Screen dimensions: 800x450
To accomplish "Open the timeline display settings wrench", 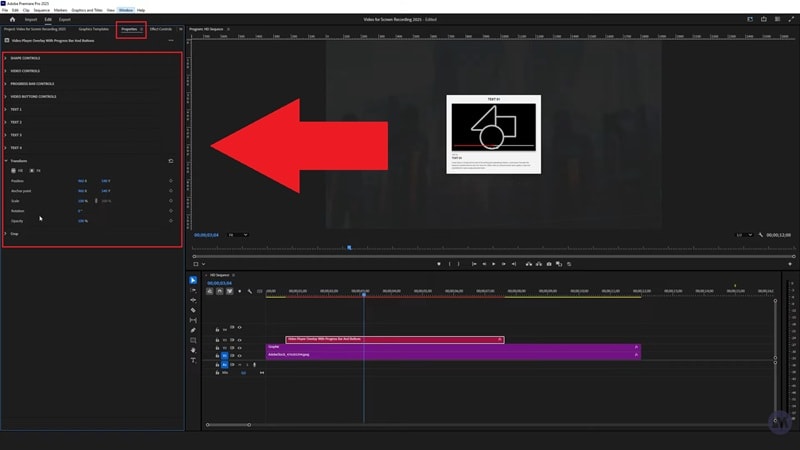I will pos(249,291).
